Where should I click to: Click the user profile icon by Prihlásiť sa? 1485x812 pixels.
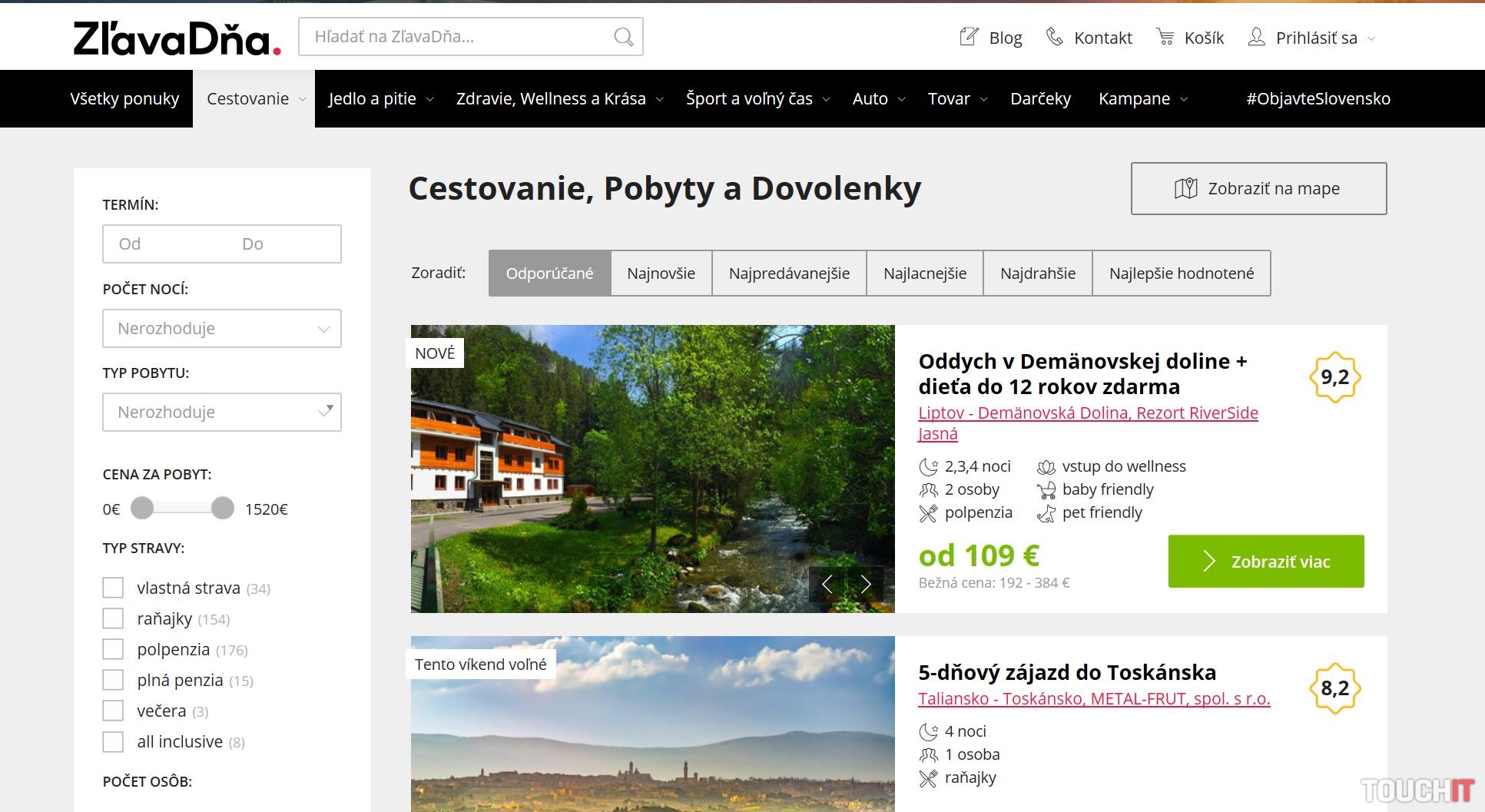(1256, 37)
